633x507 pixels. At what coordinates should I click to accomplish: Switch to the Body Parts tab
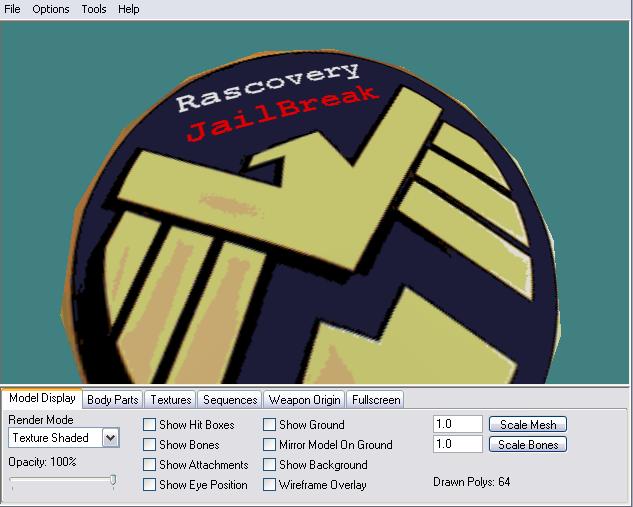113,400
